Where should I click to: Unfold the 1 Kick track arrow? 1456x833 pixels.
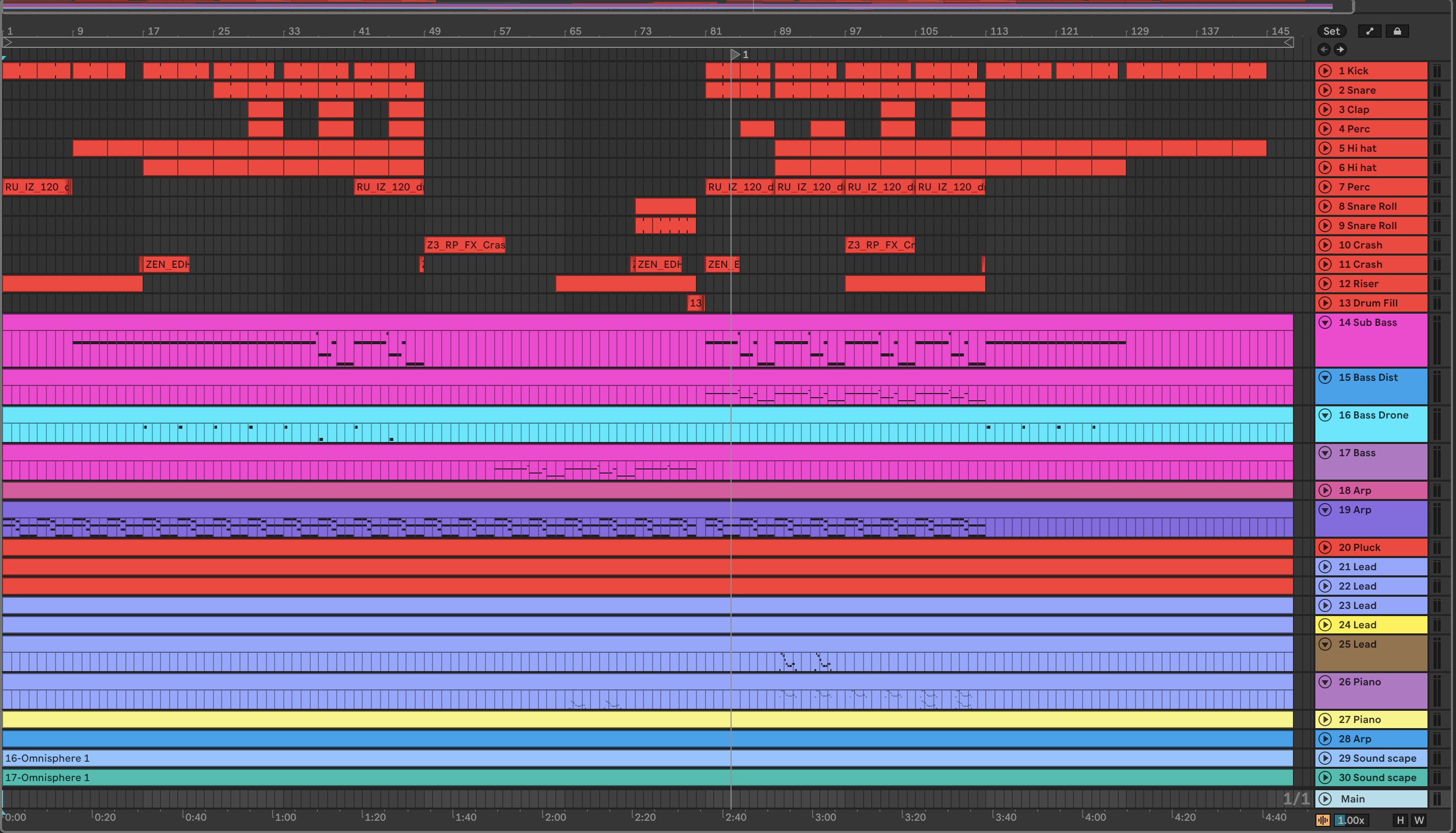point(1325,71)
